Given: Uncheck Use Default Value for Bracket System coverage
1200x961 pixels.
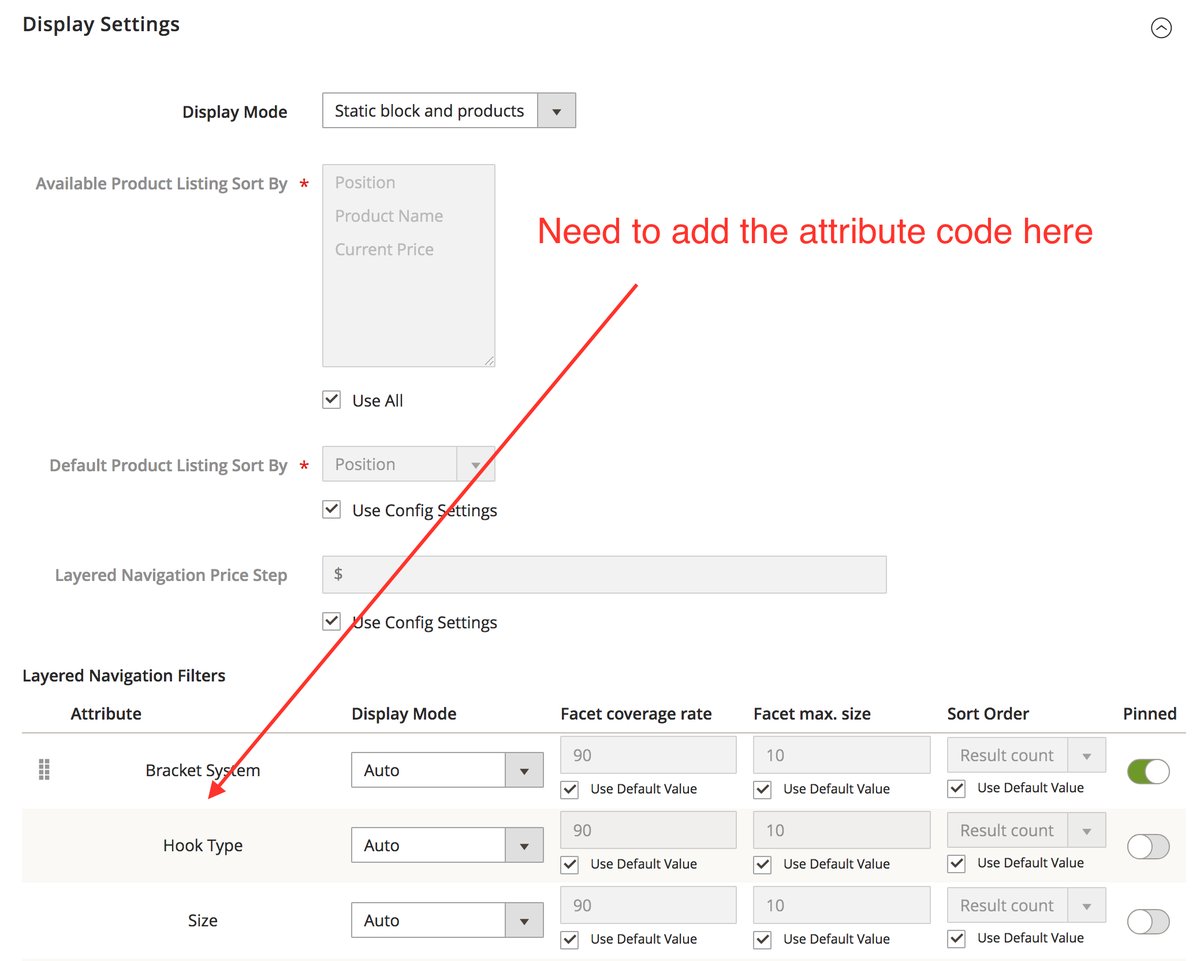Looking at the screenshot, I should (x=569, y=789).
